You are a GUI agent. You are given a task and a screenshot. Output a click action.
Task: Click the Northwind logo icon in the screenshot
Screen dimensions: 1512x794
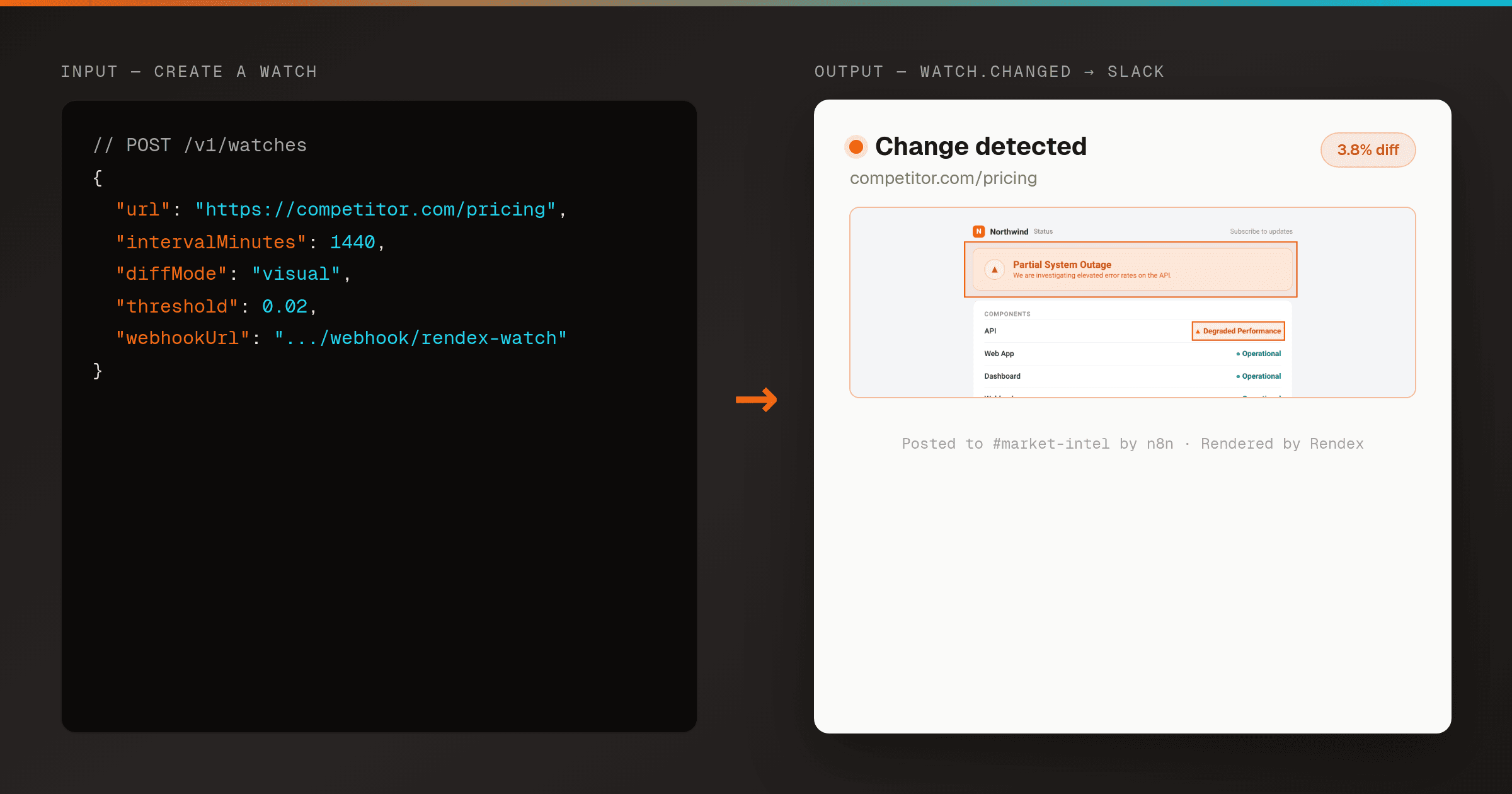(x=978, y=231)
